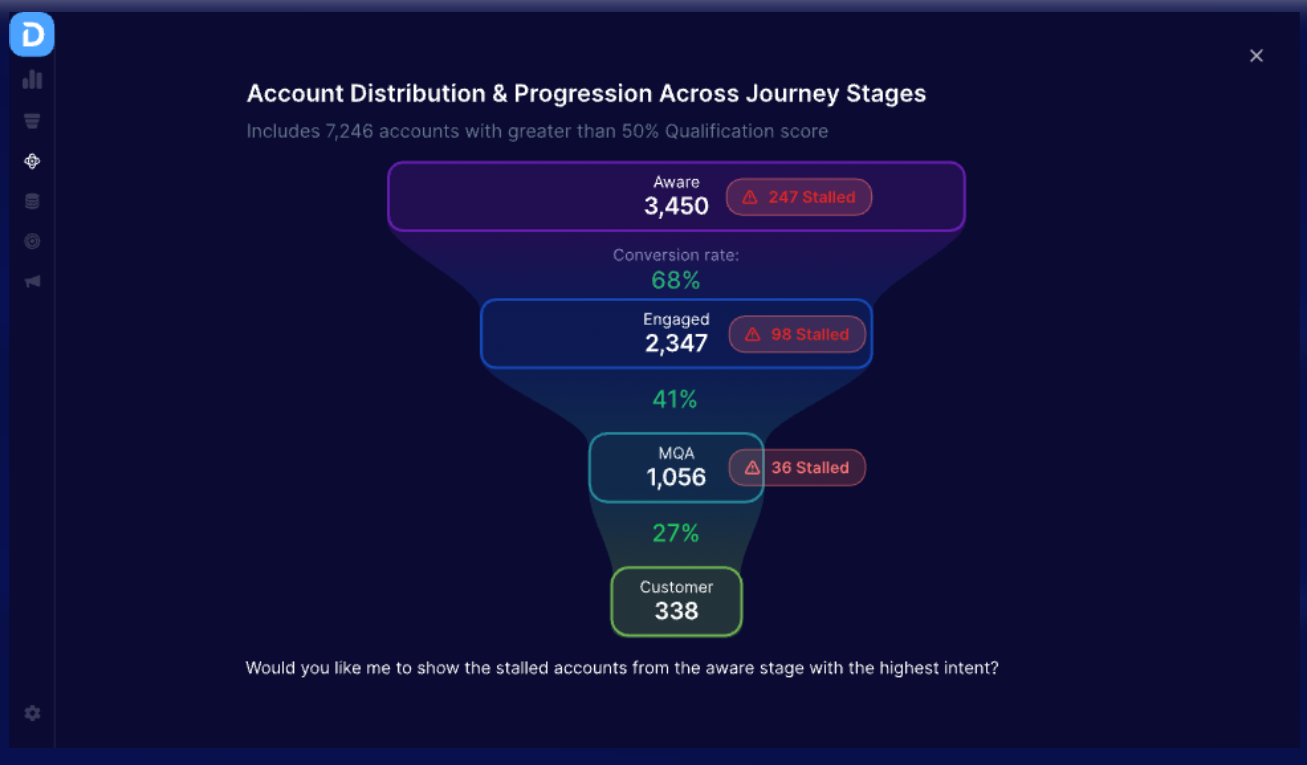Screen dimensions: 1307x765
Task: Open the bar chart analytics icon in sidebar
Action: coord(32,79)
